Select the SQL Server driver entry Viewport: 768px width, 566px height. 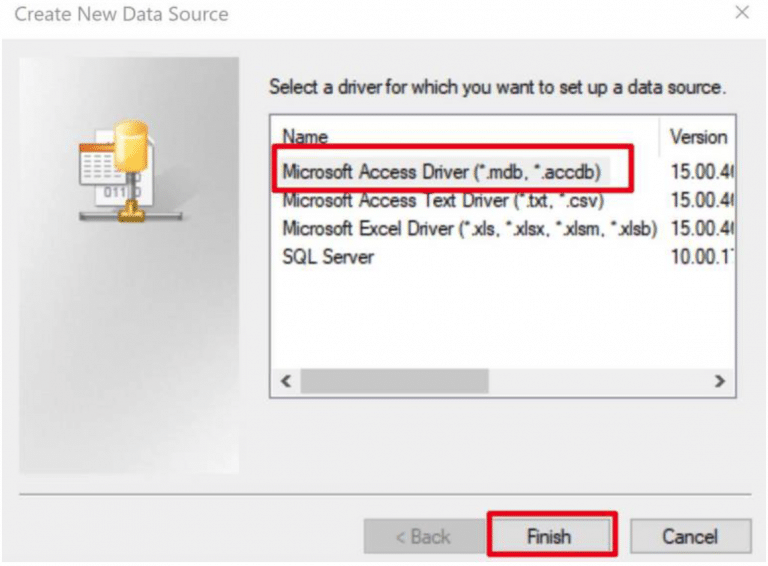[x=328, y=257]
